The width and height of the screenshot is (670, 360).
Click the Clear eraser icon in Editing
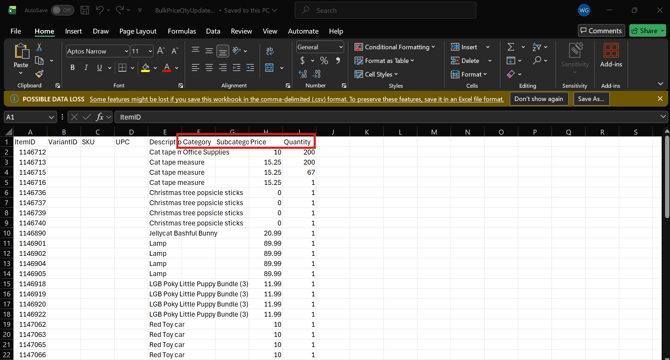pyautogui.click(x=511, y=74)
